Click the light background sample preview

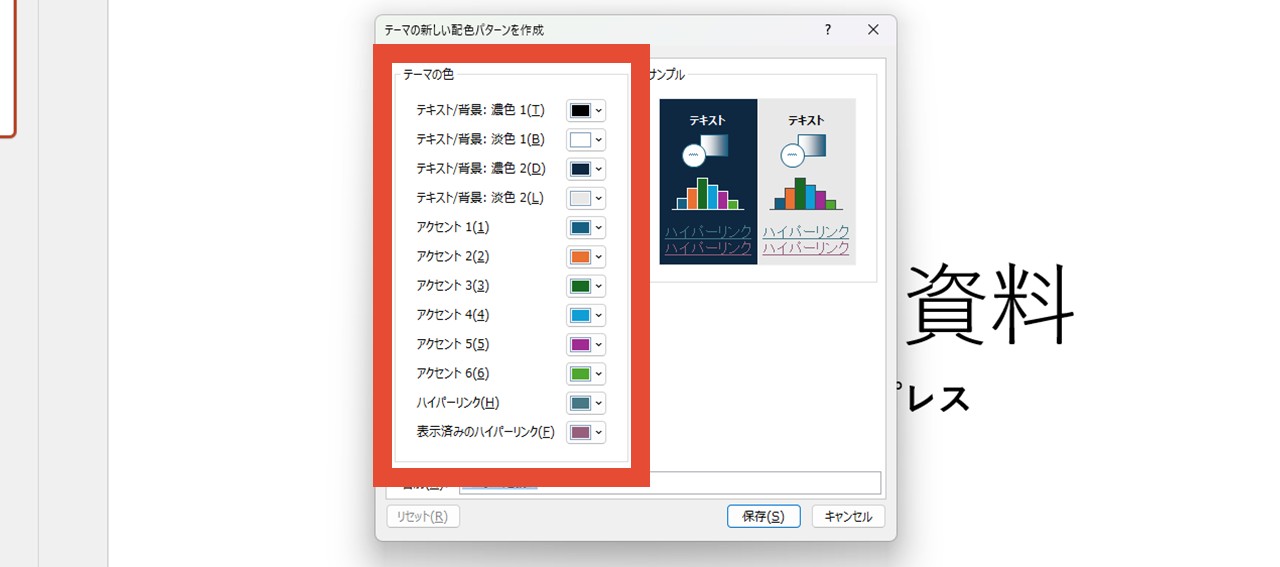tap(806, 181)
